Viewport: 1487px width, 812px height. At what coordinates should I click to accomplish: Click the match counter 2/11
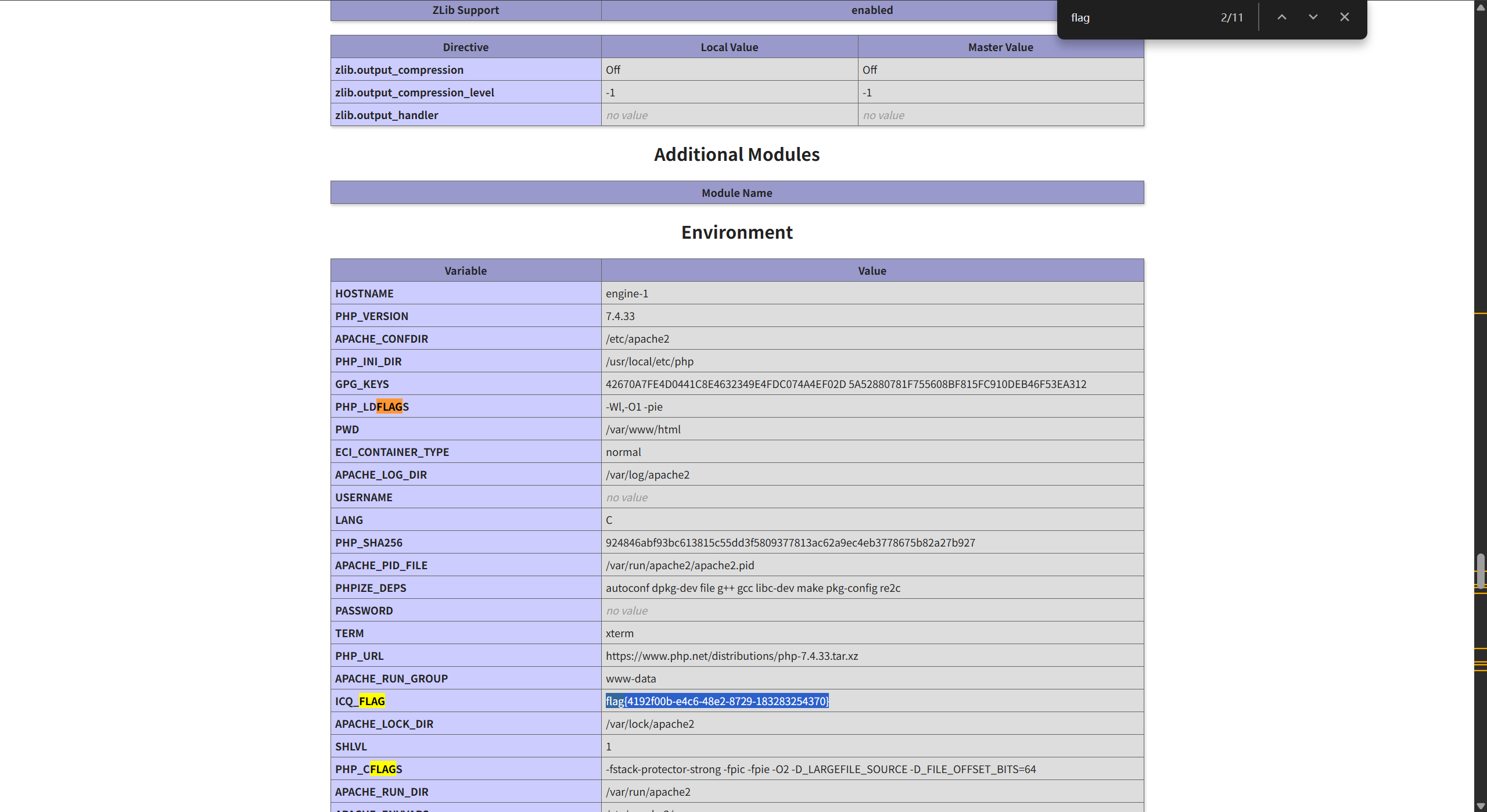[x=1231, y=17]
